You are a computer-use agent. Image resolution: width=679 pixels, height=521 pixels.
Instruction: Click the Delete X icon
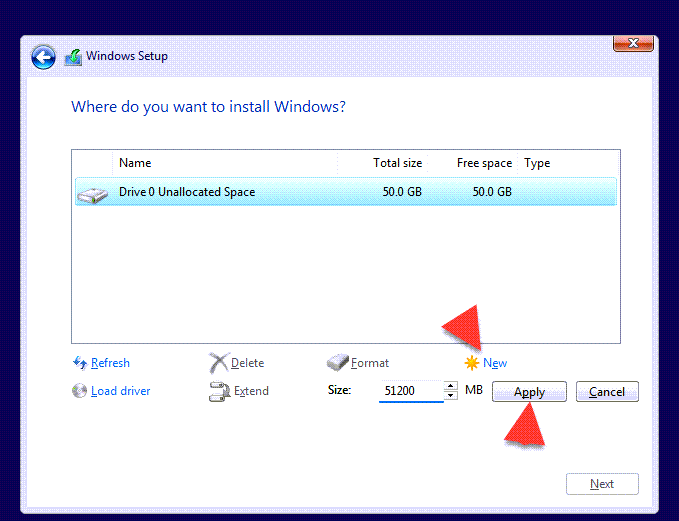point(219,363)
